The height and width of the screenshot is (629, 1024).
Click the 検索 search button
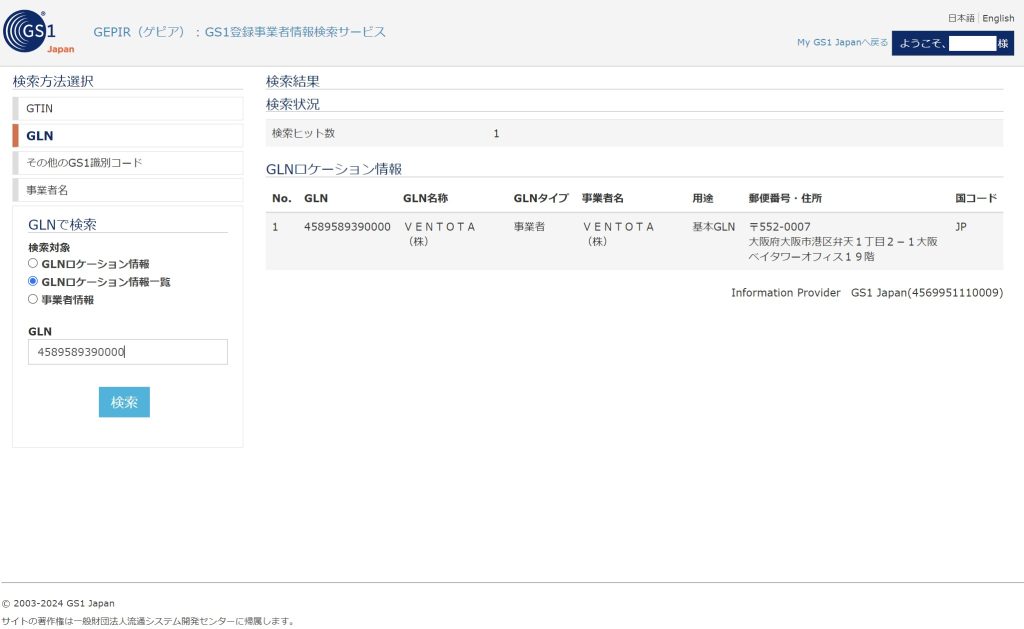[x=124, y=402]
